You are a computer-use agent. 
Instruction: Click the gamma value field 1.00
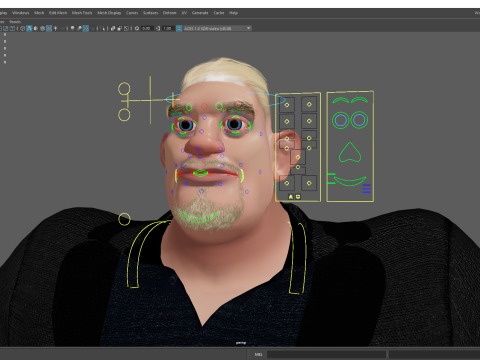(168, 28)
